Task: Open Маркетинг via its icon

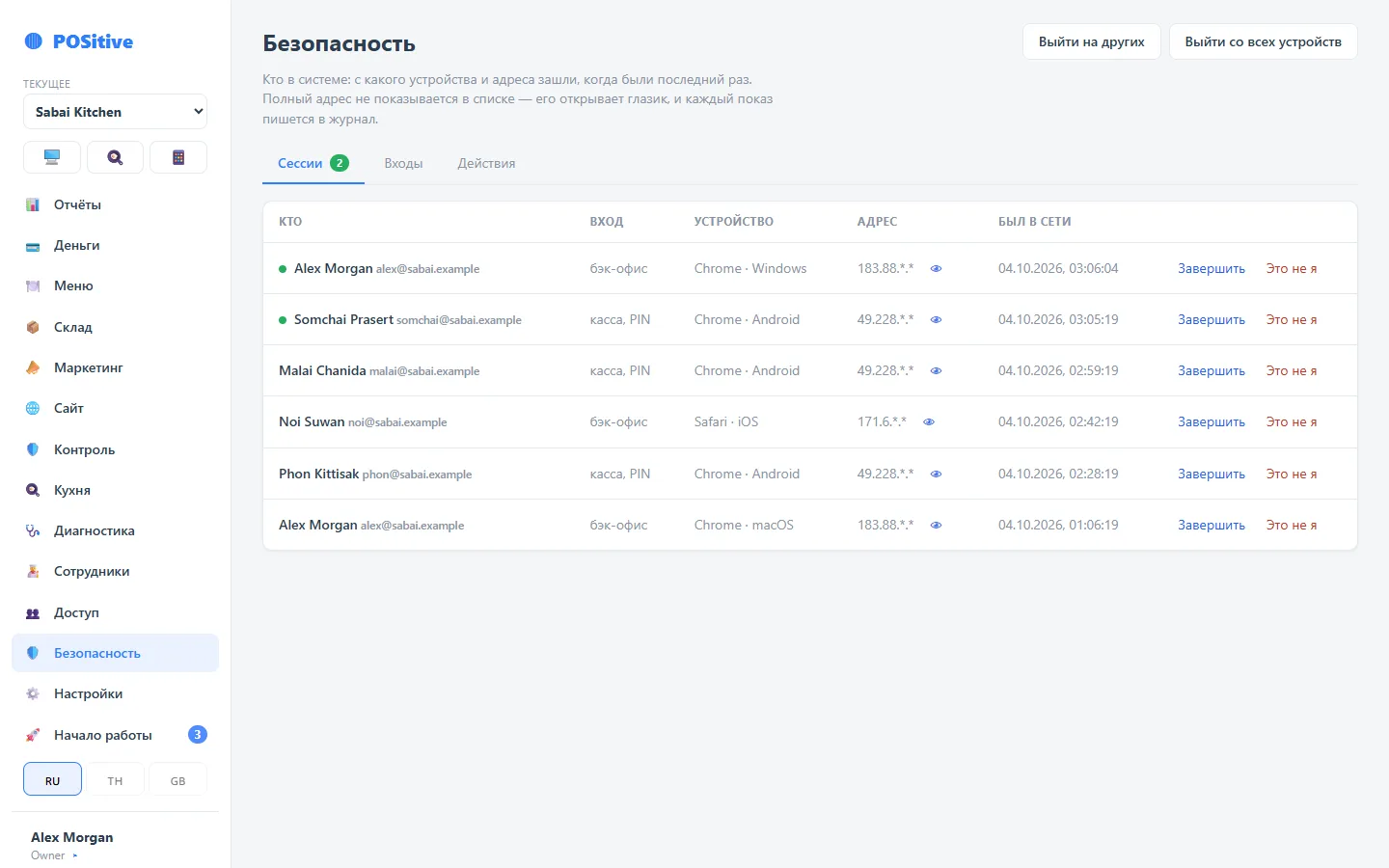Action: [33, 367]
